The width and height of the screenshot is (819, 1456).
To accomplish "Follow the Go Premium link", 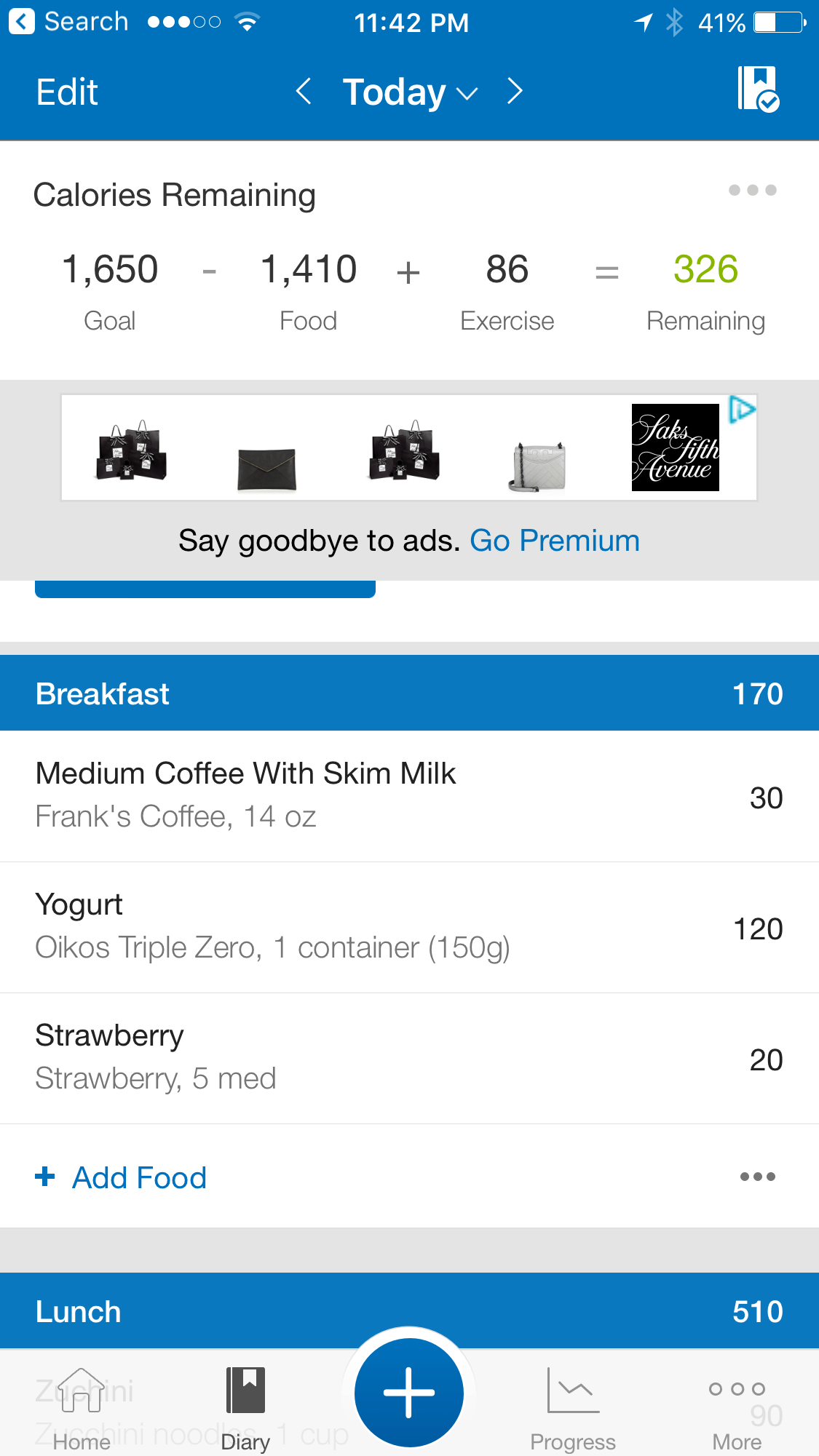I will [555, 541].
